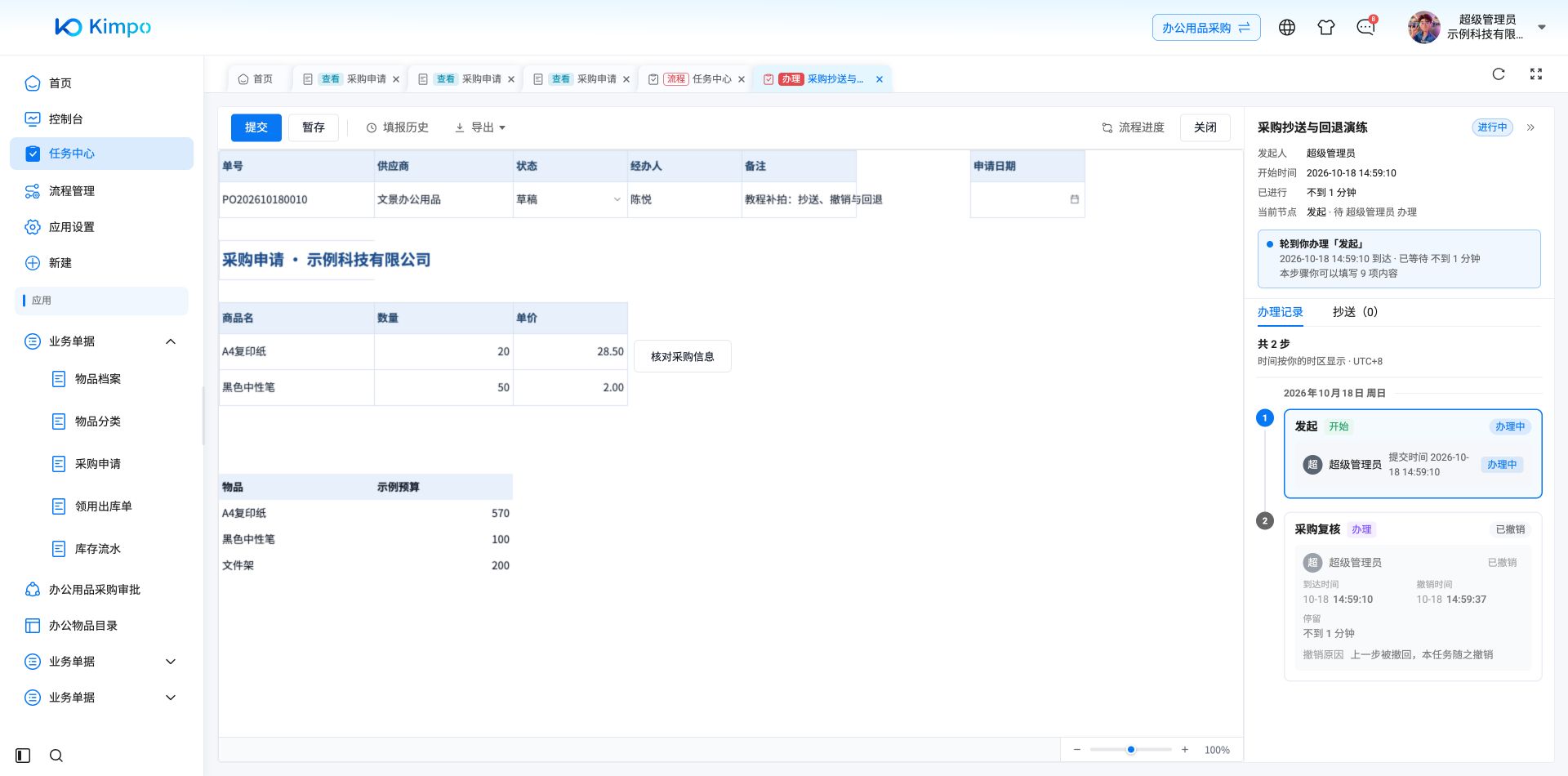Click the 100% zoom percentage
Screen dimensions: 1568x776
point(1217,750)
